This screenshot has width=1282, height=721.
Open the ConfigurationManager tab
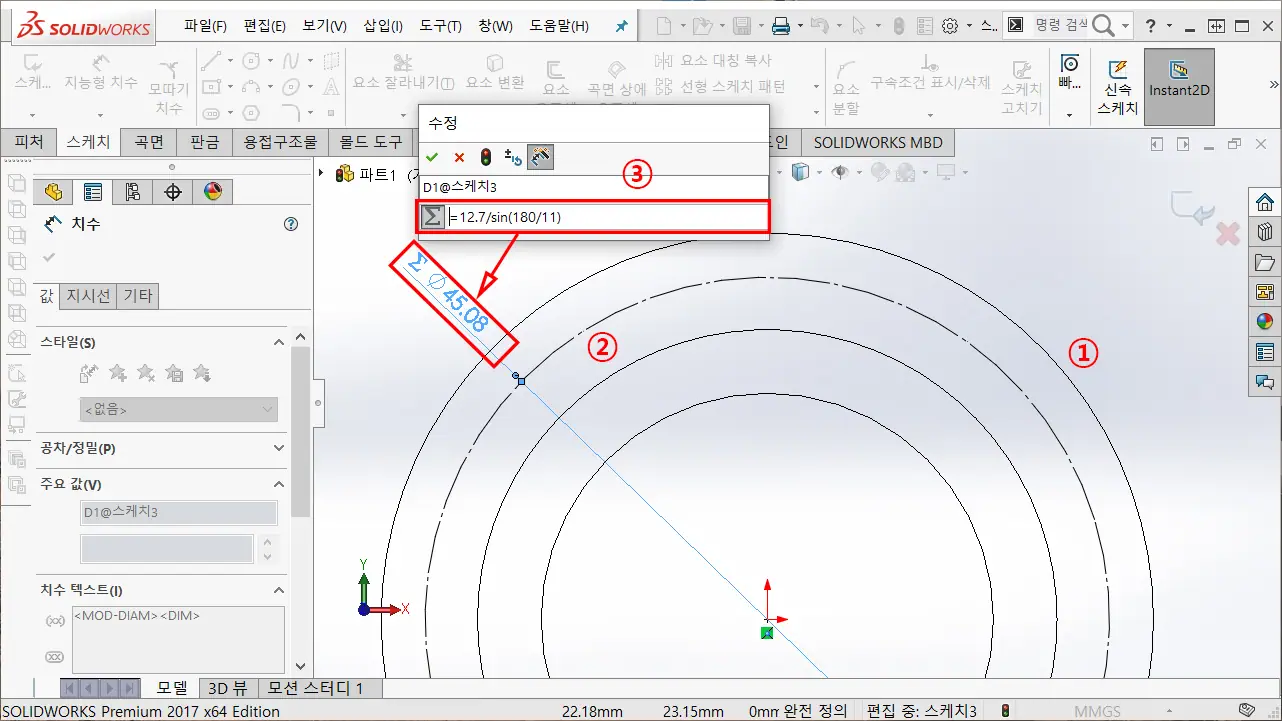pyautogui.click(x=133, y=192)
